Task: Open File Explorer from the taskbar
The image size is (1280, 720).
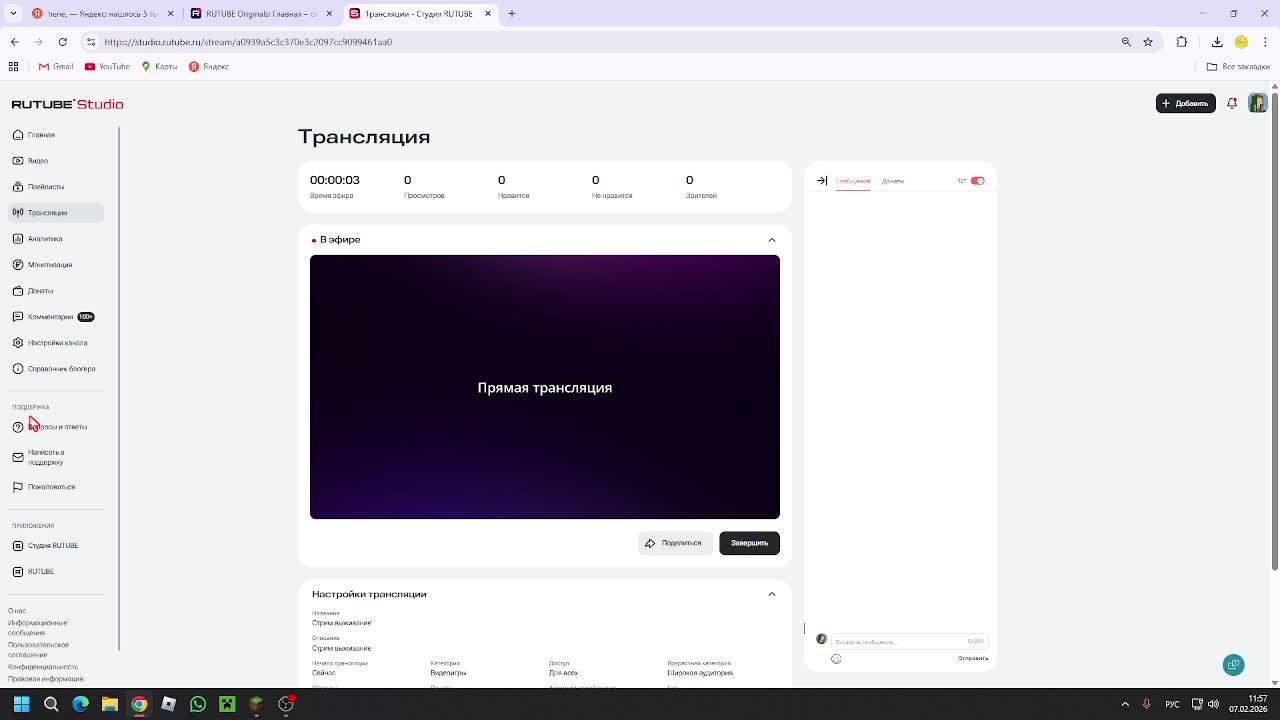Action: click(110, 704)
